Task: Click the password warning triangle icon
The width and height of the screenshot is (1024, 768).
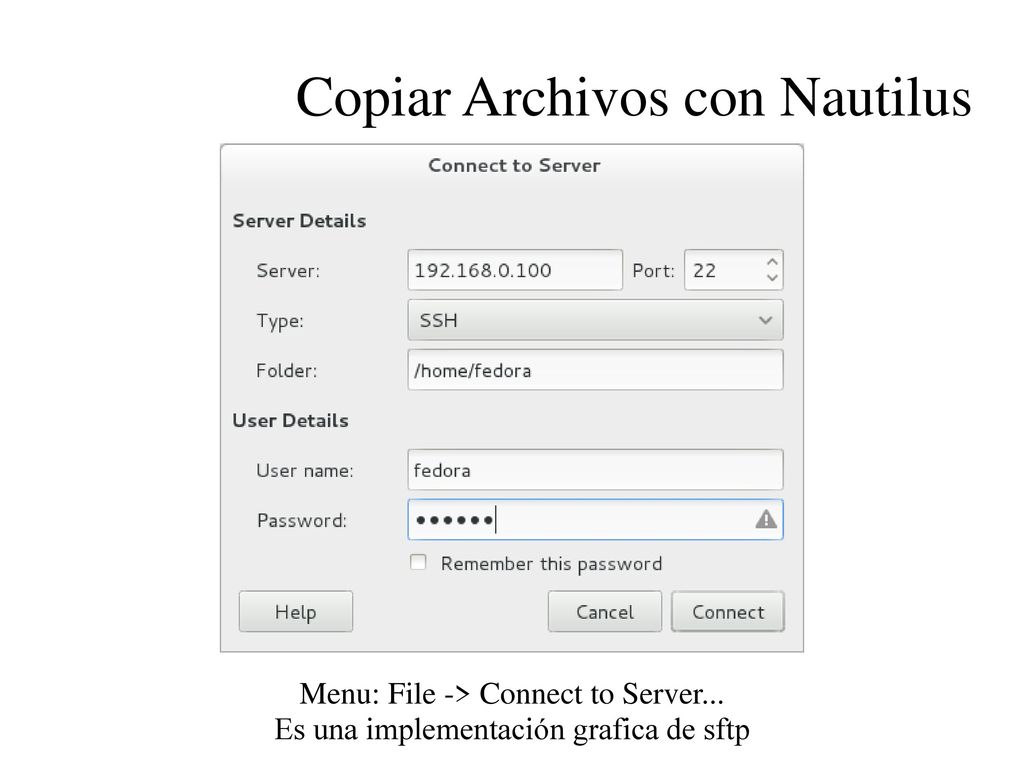Action: pos(766,520)
